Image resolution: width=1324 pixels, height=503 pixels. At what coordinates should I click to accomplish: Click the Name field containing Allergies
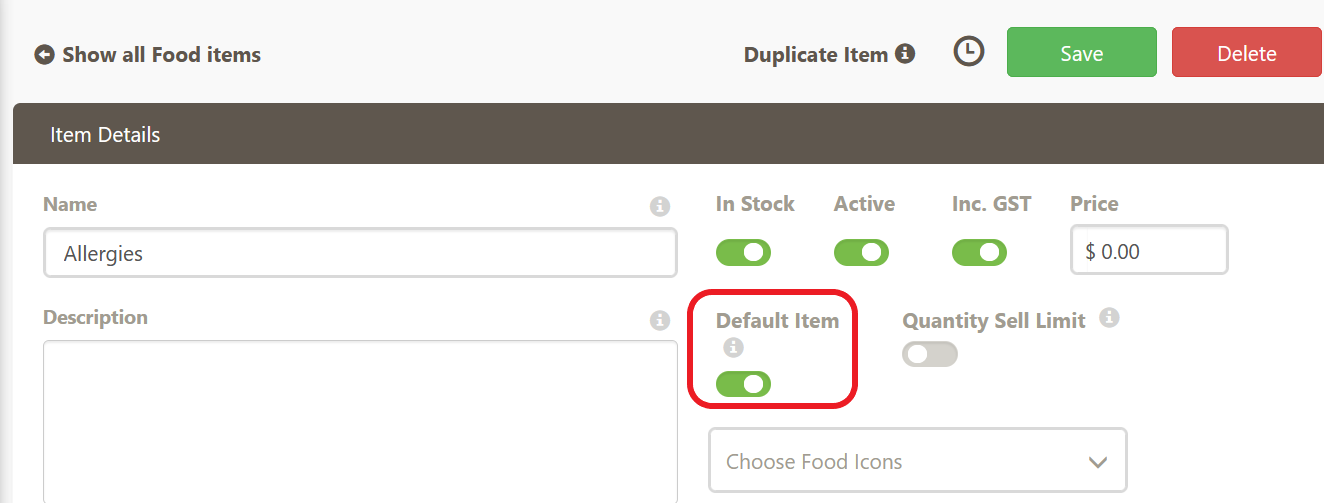pos(360,253)
